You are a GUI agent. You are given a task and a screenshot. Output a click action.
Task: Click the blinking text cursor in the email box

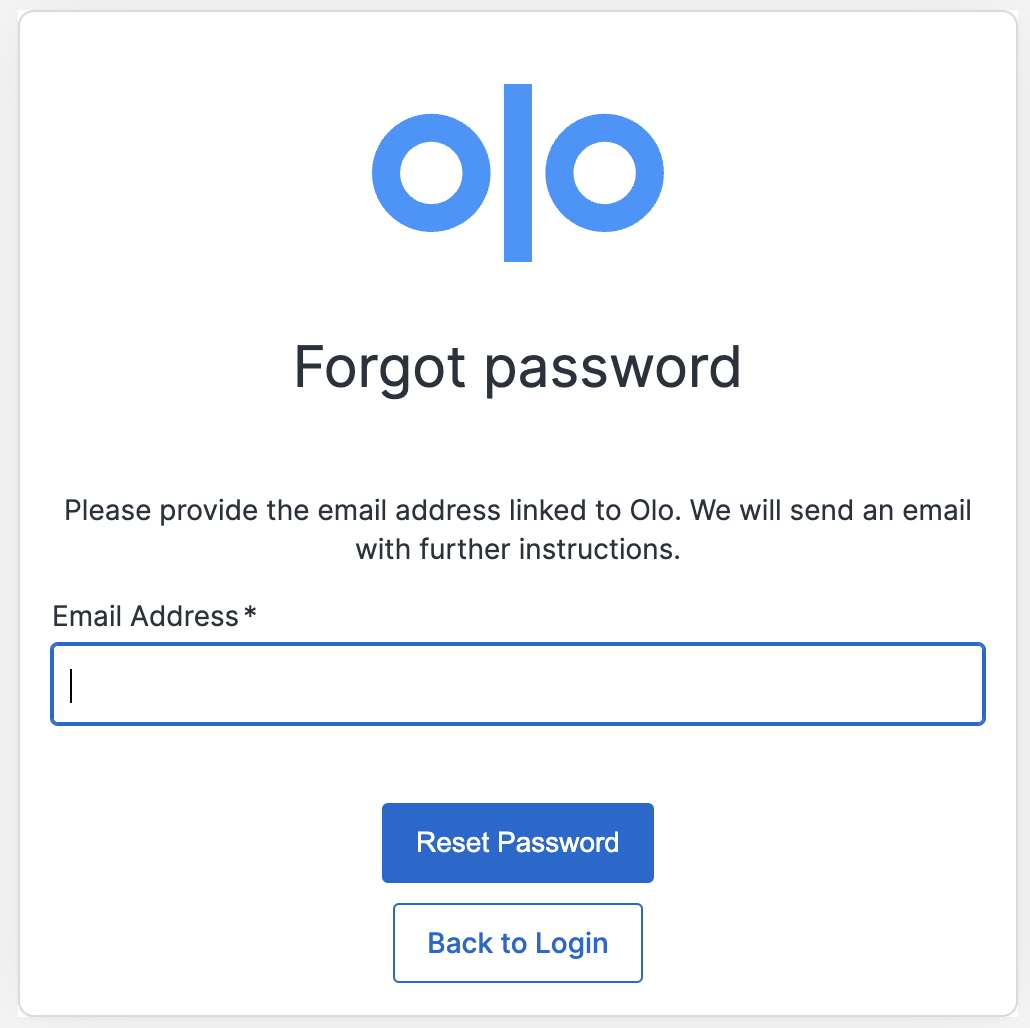tap(71, 685)
